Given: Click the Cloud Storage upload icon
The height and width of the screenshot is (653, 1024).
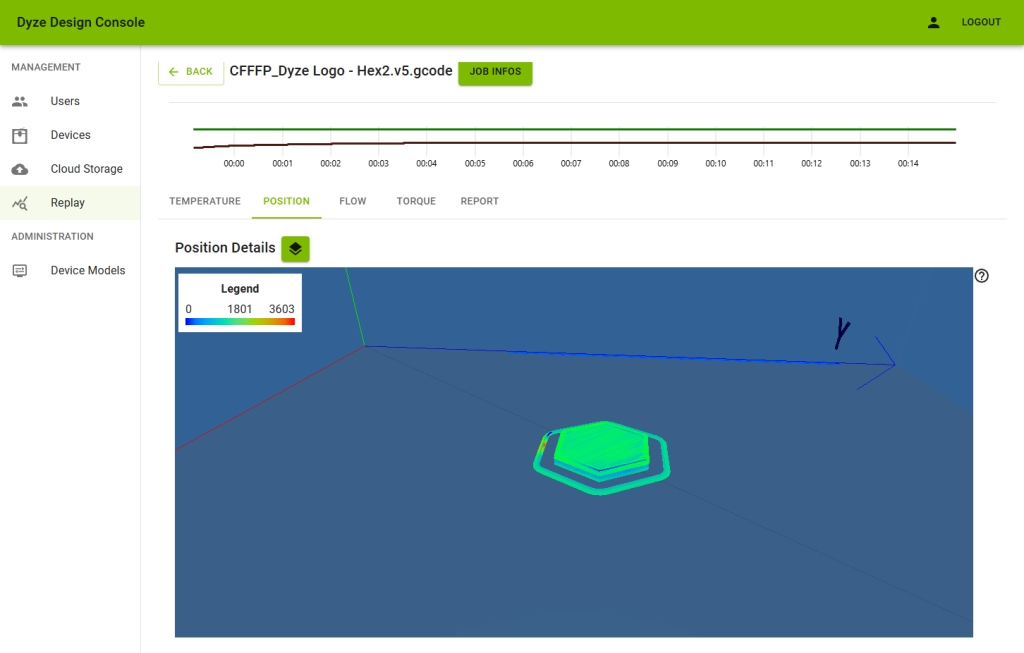Looking at the screenshot, I should (x=20, y=169).
